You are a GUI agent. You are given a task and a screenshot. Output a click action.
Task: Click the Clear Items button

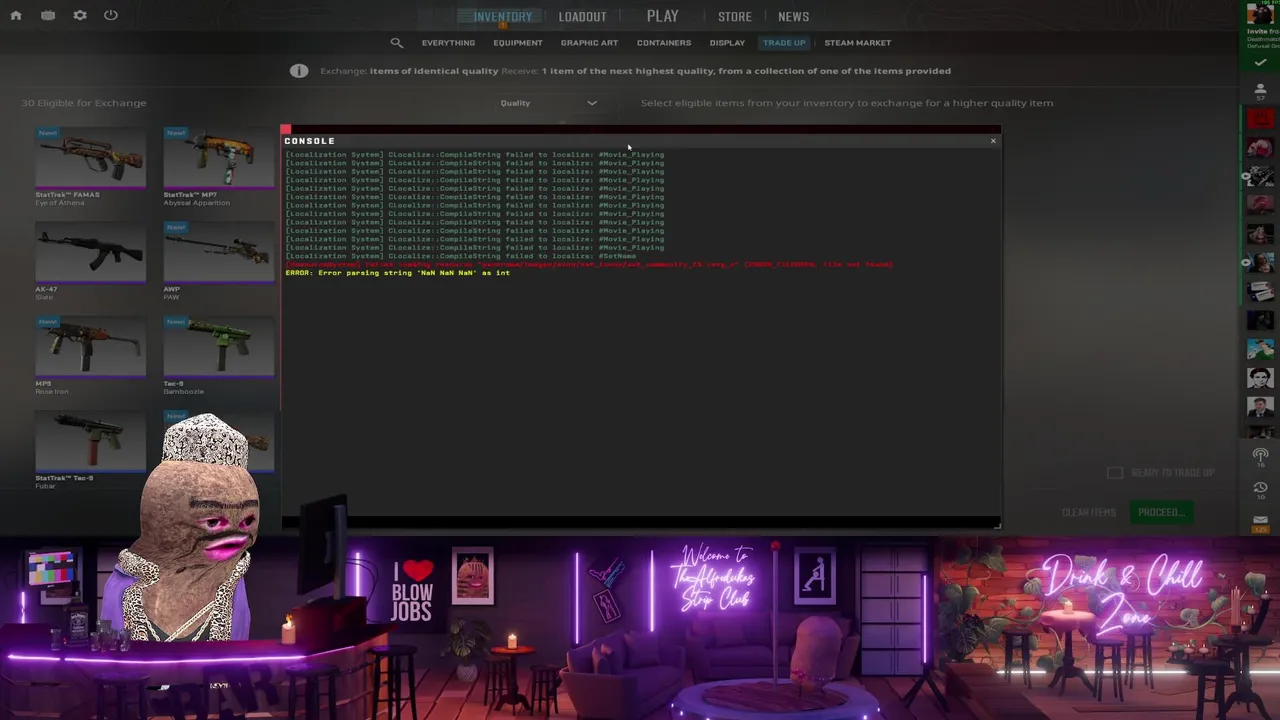tap(1088, 512)
